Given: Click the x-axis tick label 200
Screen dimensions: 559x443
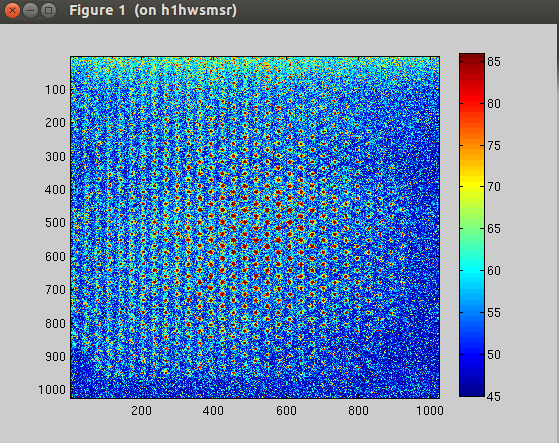Looking at the screenshot, I should click(142, 411).
